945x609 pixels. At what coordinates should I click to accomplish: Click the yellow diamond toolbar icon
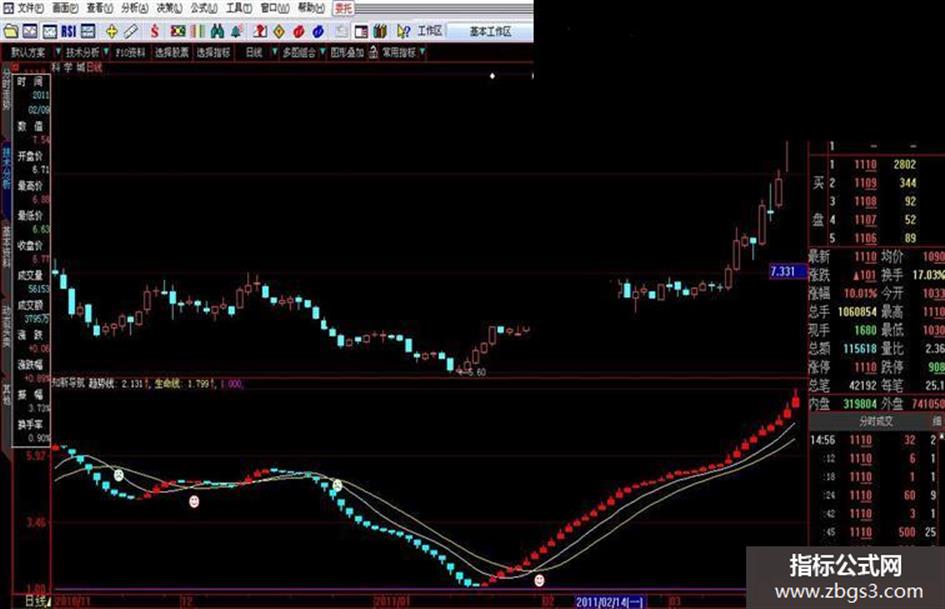pyautogui.click(x=278, y=31)
